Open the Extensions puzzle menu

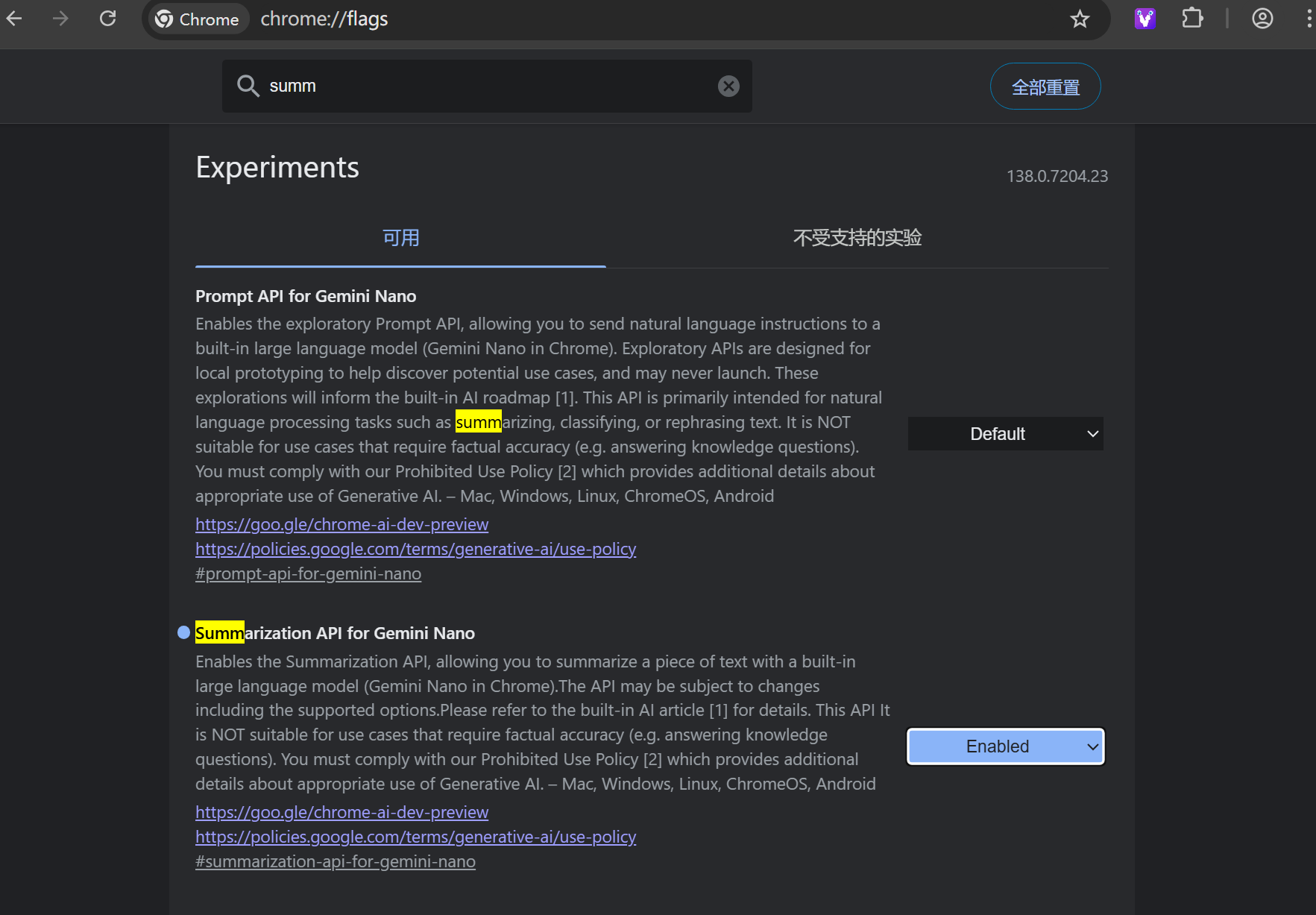coord(1192,19)
